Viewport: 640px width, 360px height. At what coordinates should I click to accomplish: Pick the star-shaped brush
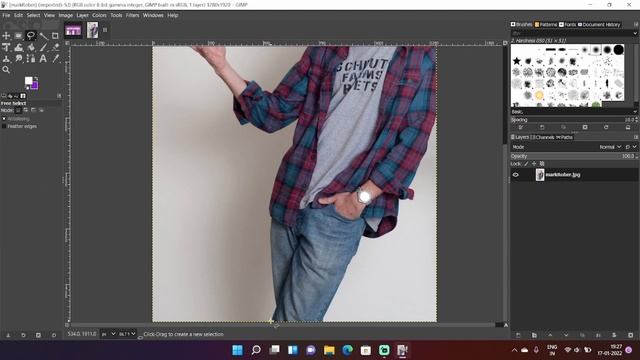[517, 61]
